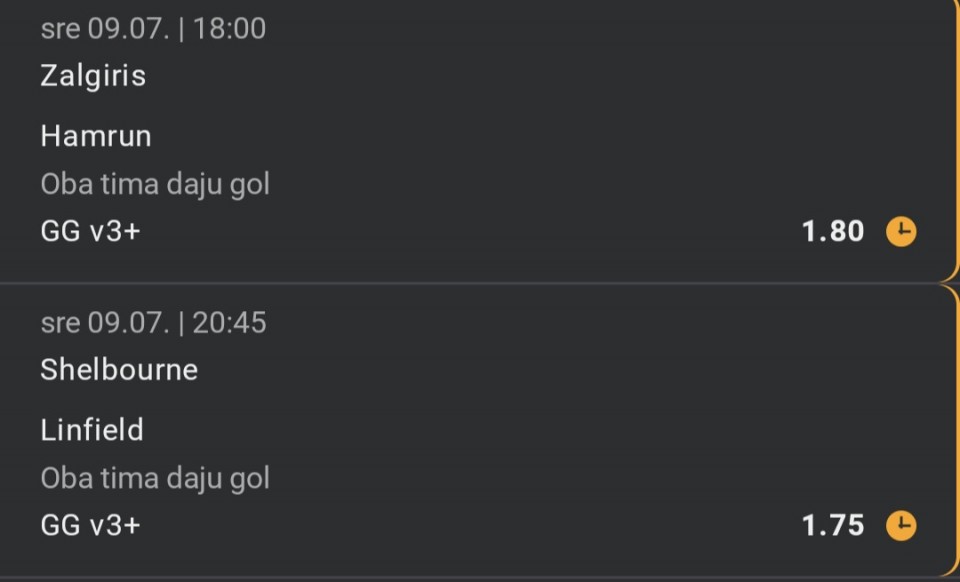Open the Linfield team name
The width and height of the screenshot is (960, 582).
pos(92,430)
